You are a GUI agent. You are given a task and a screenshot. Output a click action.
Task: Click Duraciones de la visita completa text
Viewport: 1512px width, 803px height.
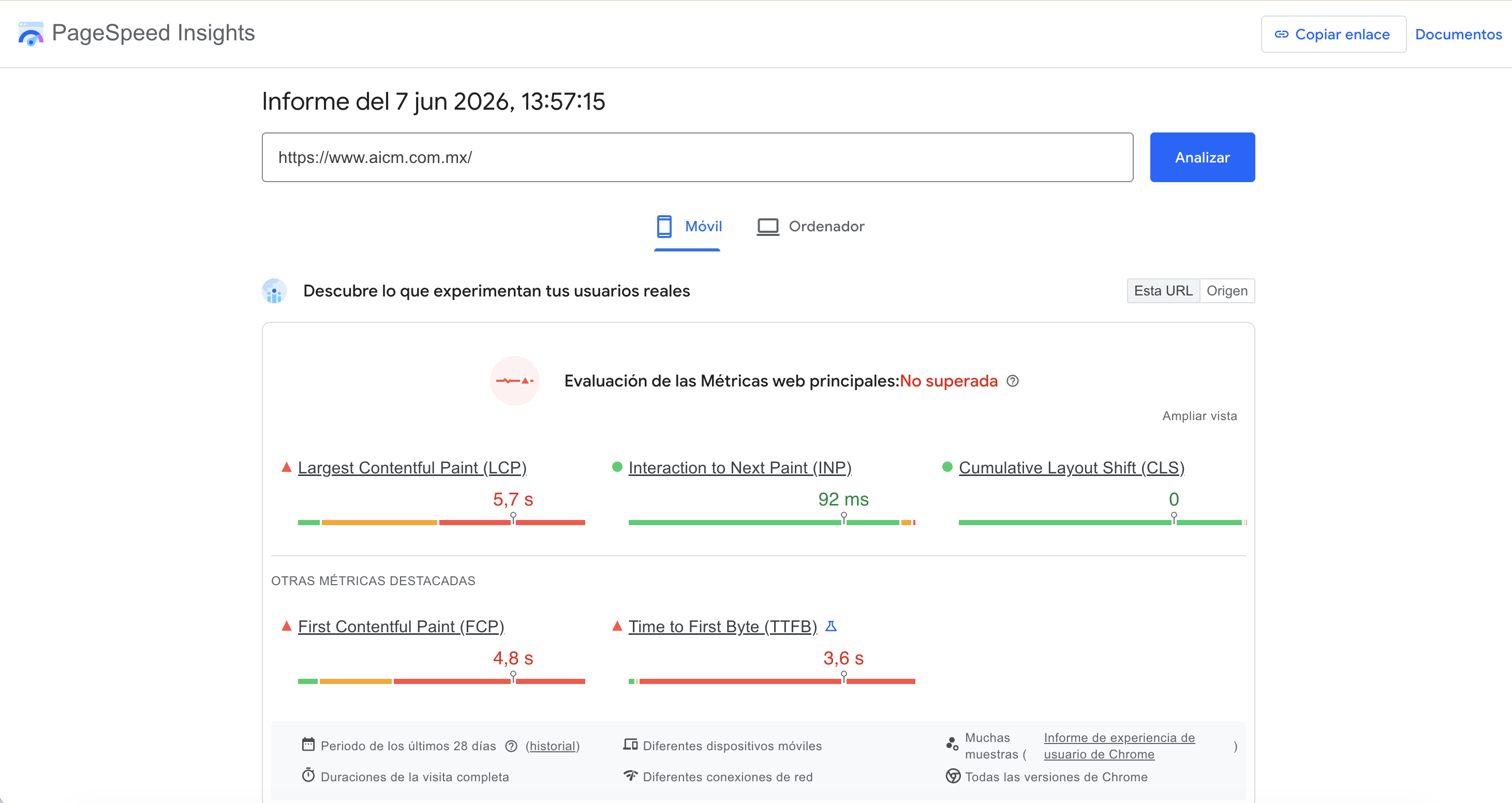(414, 777)
